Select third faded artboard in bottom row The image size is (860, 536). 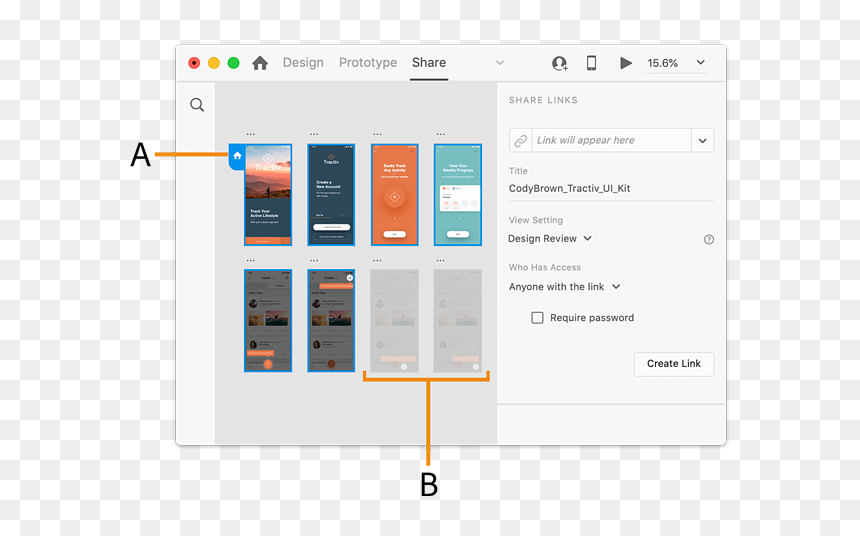click(x=394, y=320)
